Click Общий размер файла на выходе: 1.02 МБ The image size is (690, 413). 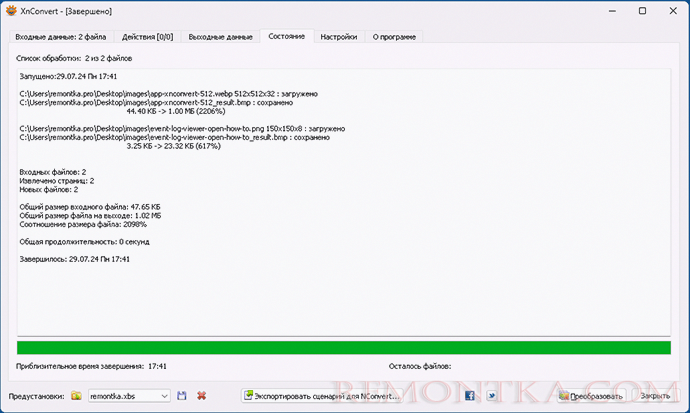pyautogui.click(x=90, y=216)
